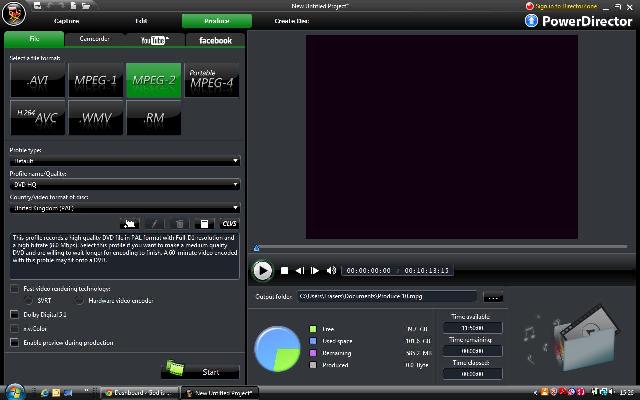This screenshot has height=400, width=640.
Task: Click the open project folder icon
Action: [86, 5]
